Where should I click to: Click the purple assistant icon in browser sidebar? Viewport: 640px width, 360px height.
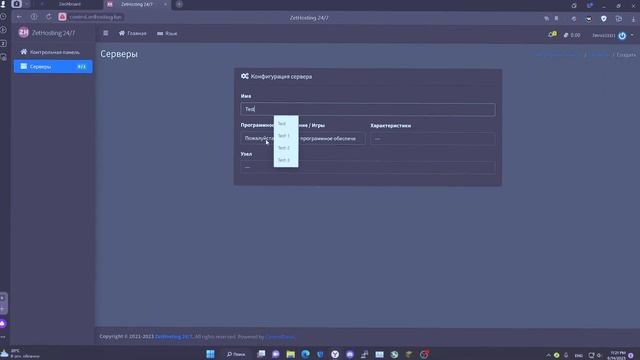(3, 324)
